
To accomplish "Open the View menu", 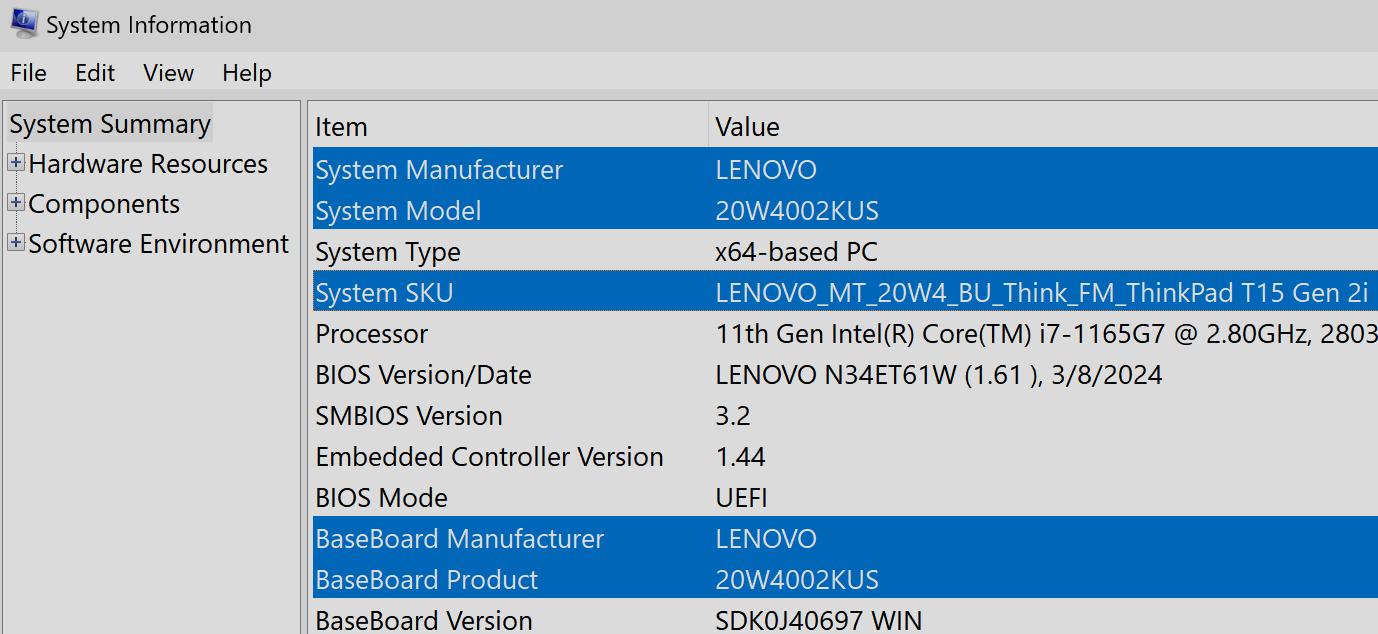I will [168, 72].
